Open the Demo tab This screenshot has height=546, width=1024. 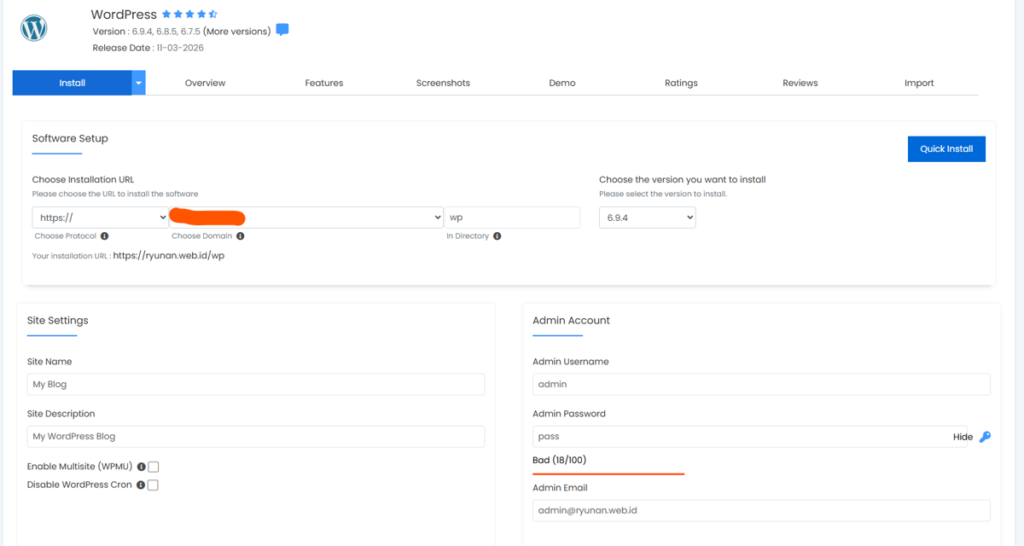[562, 83]
